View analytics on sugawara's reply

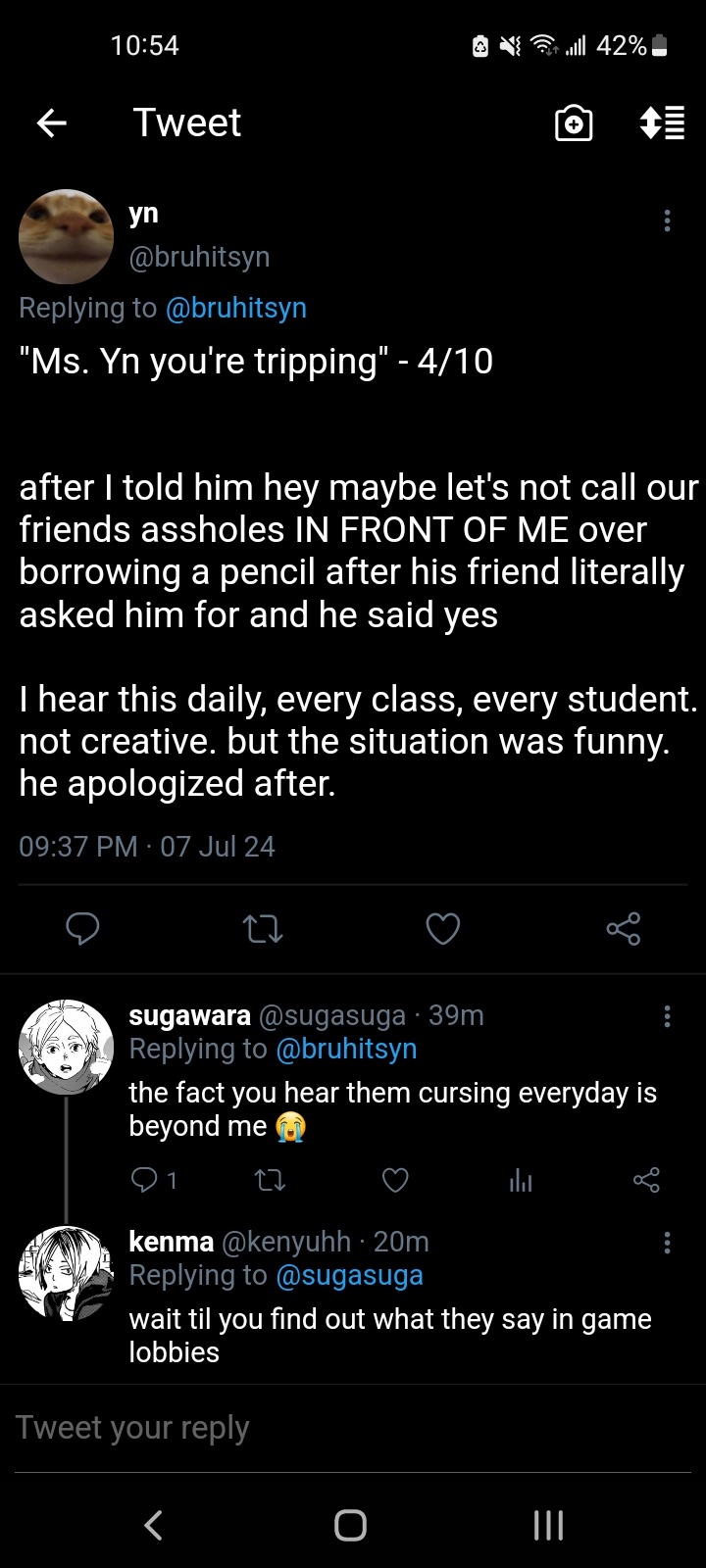point(521,1181)
